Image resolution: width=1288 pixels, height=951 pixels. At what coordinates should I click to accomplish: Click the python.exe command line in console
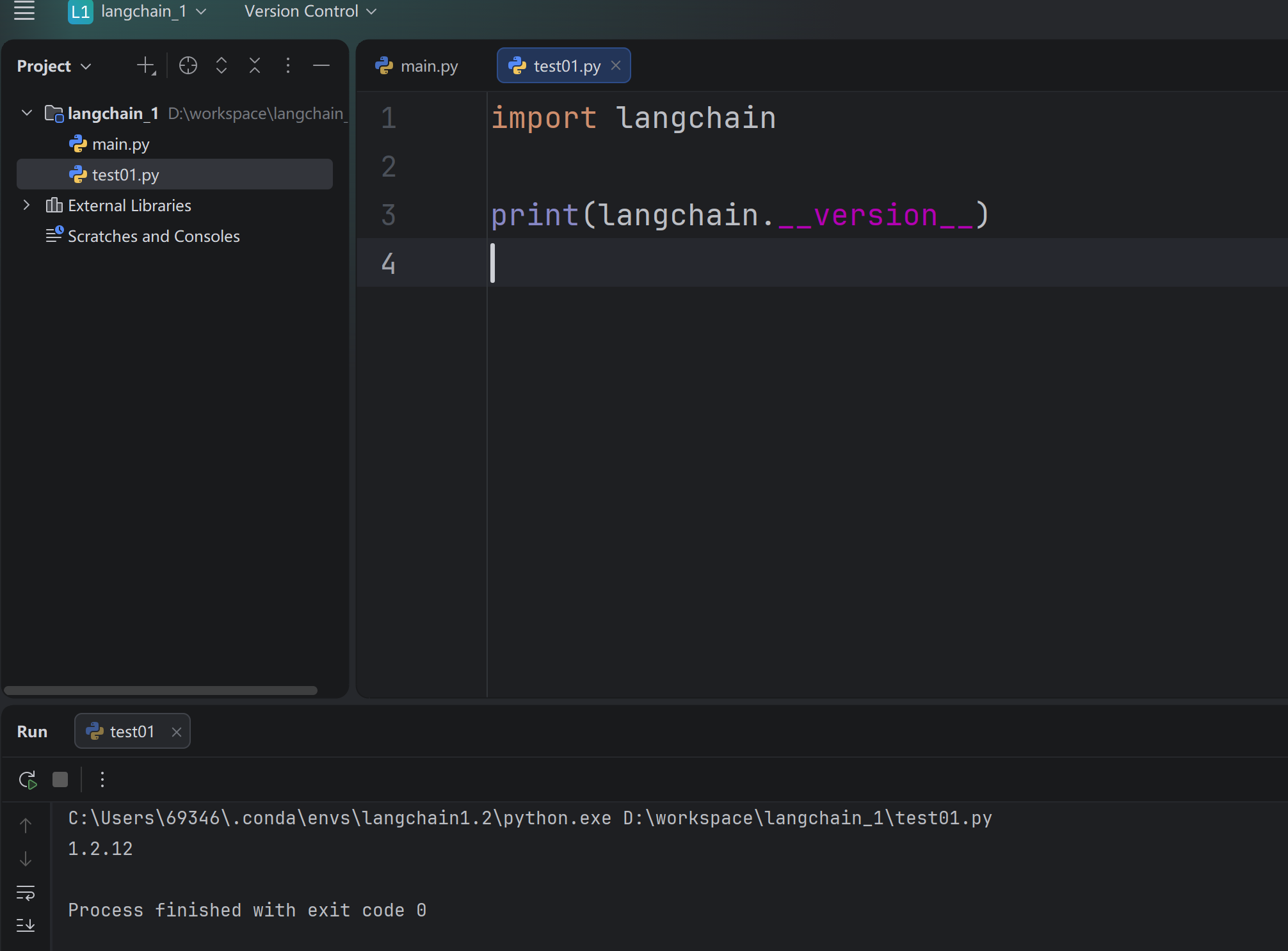tap(530, 819)
